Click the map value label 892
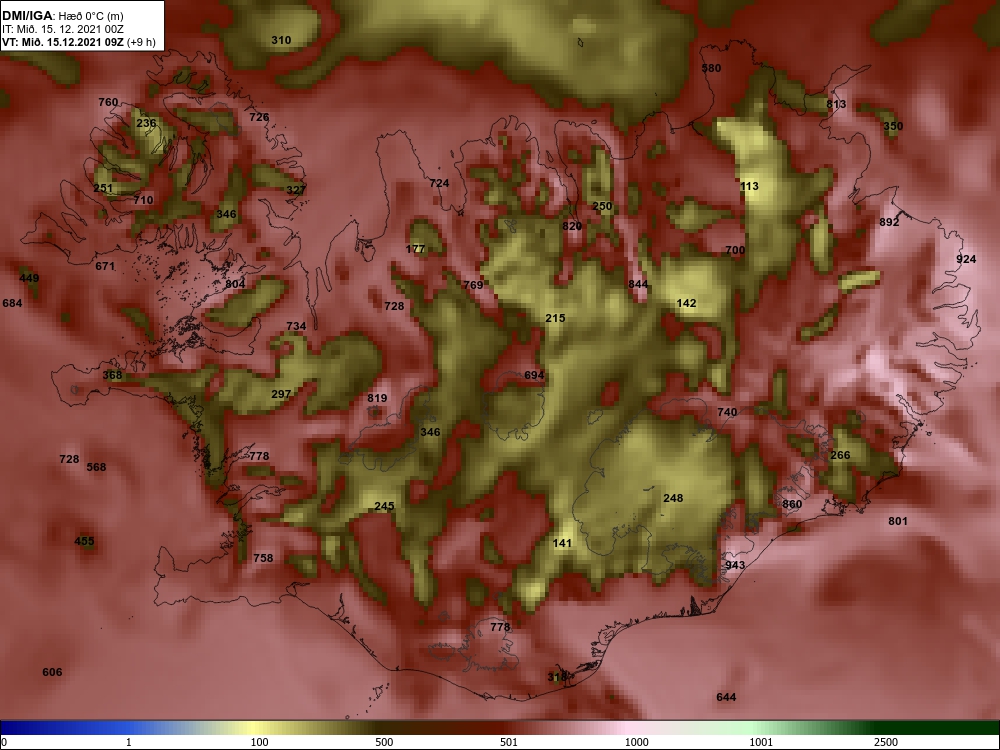The width and height of the screenshot is (1000, 750). tap(889, 223)
